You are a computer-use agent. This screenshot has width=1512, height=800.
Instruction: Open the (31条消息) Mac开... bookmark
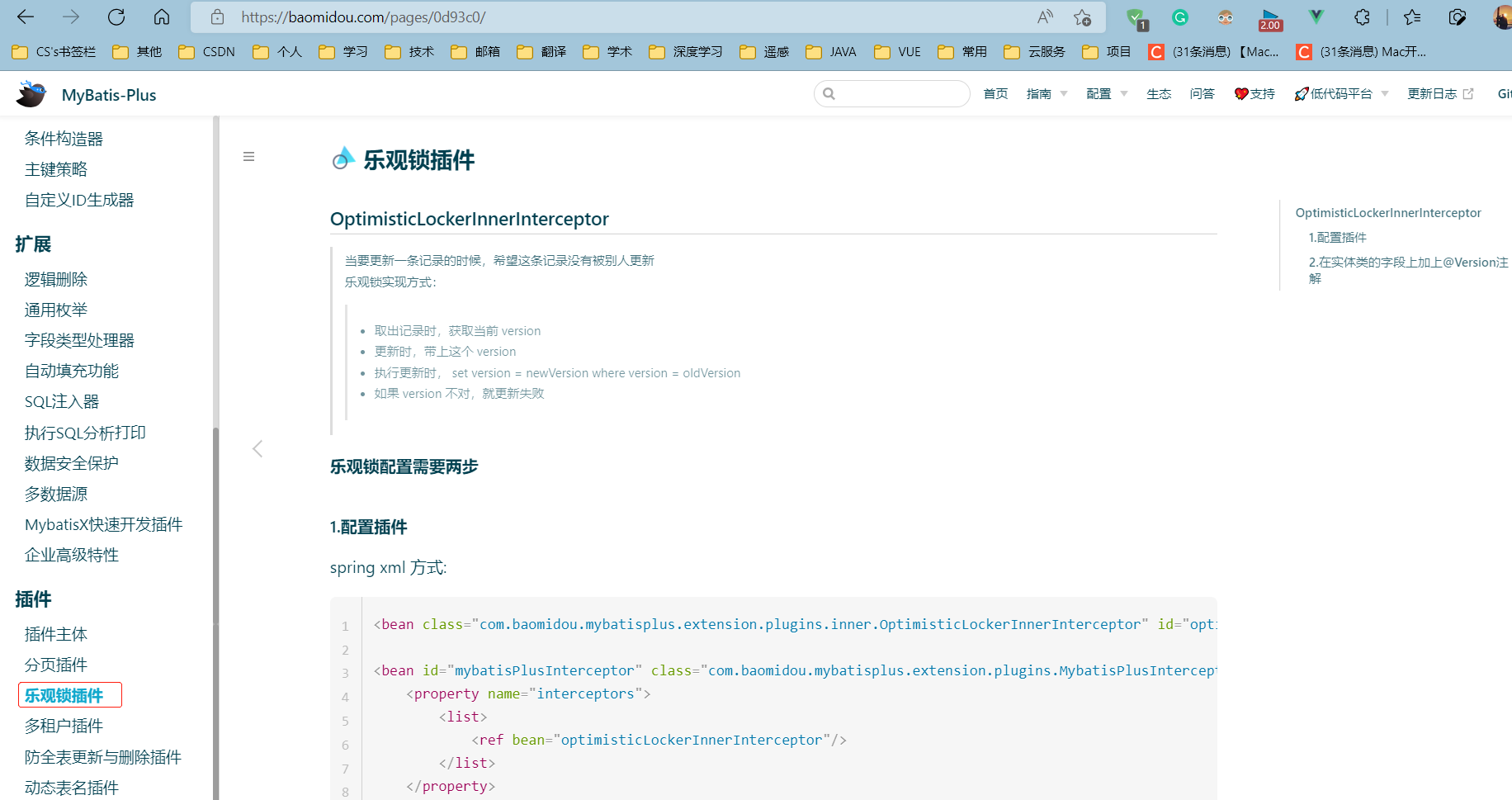1362,52
